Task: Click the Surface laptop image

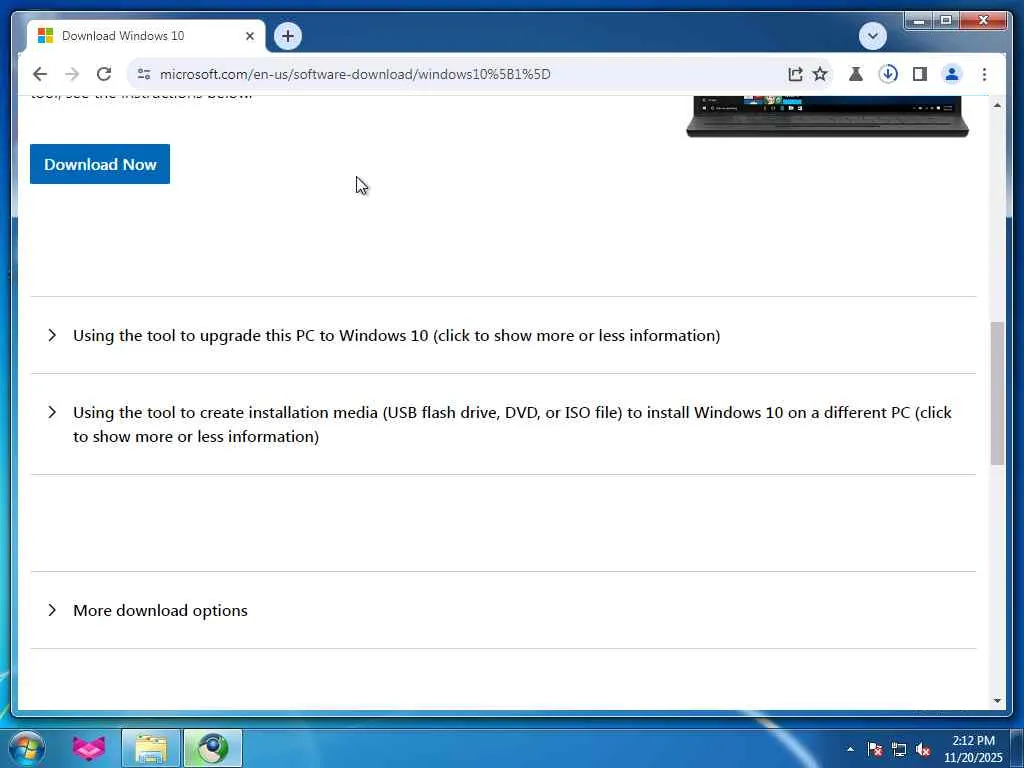Action: click(x=827, y=116)
